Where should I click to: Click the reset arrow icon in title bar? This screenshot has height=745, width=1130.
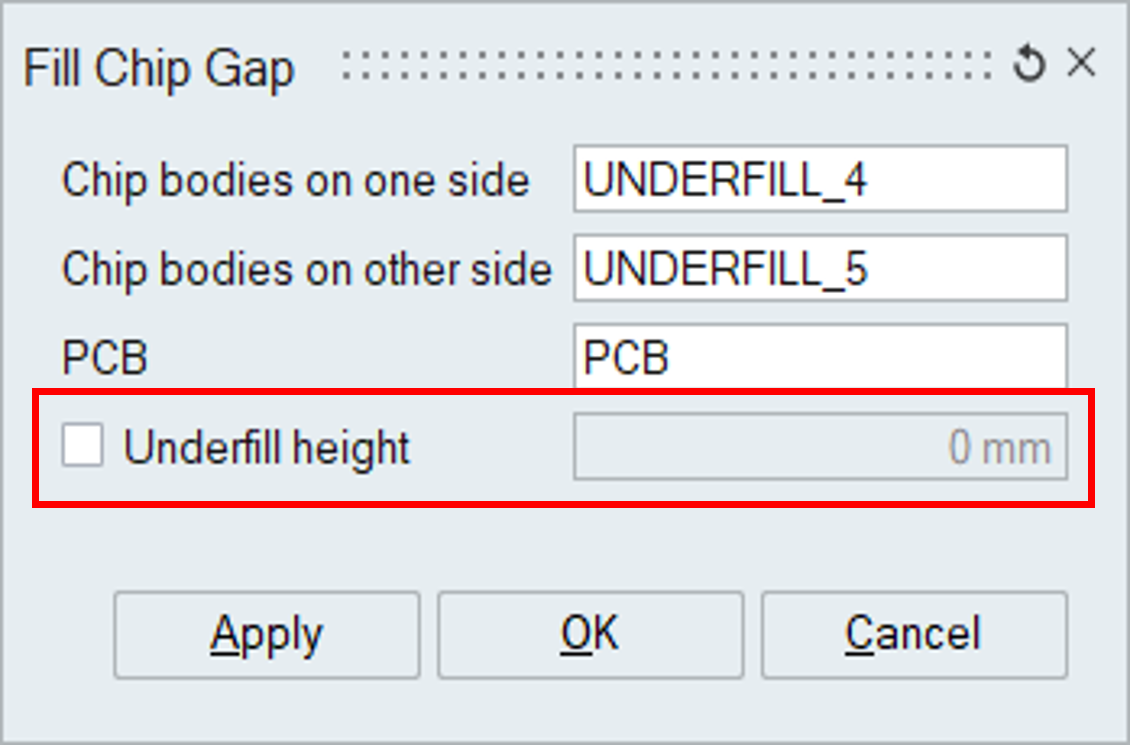pos(1029,63)
